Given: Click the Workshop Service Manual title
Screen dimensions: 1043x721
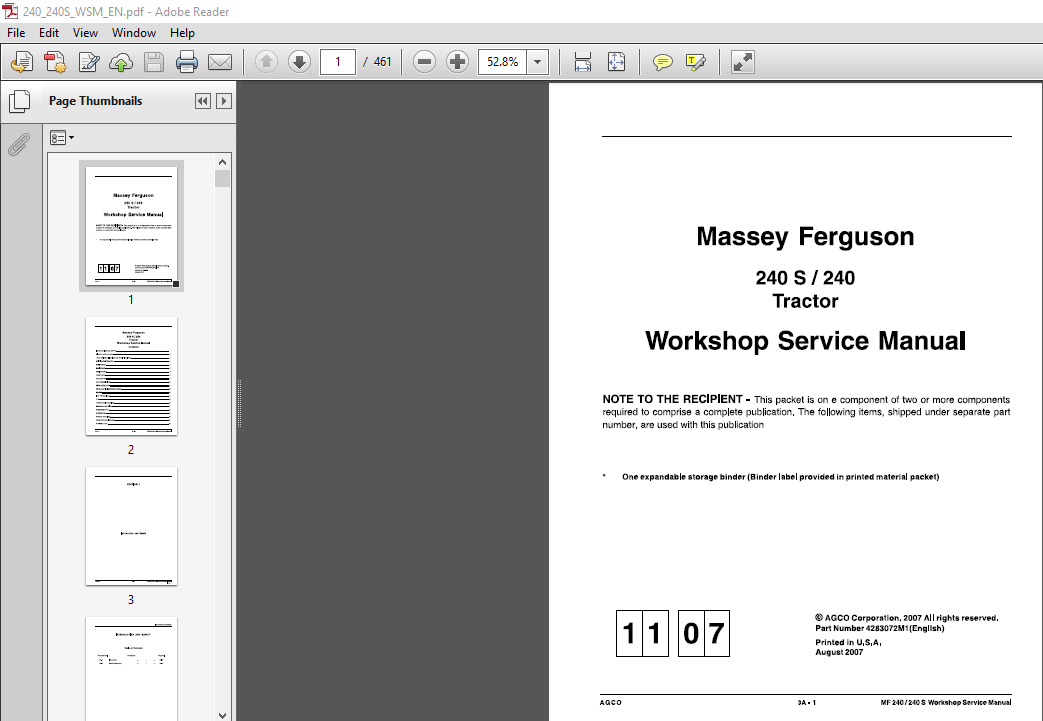Looking at the screenshot, I should click(805, 341).
